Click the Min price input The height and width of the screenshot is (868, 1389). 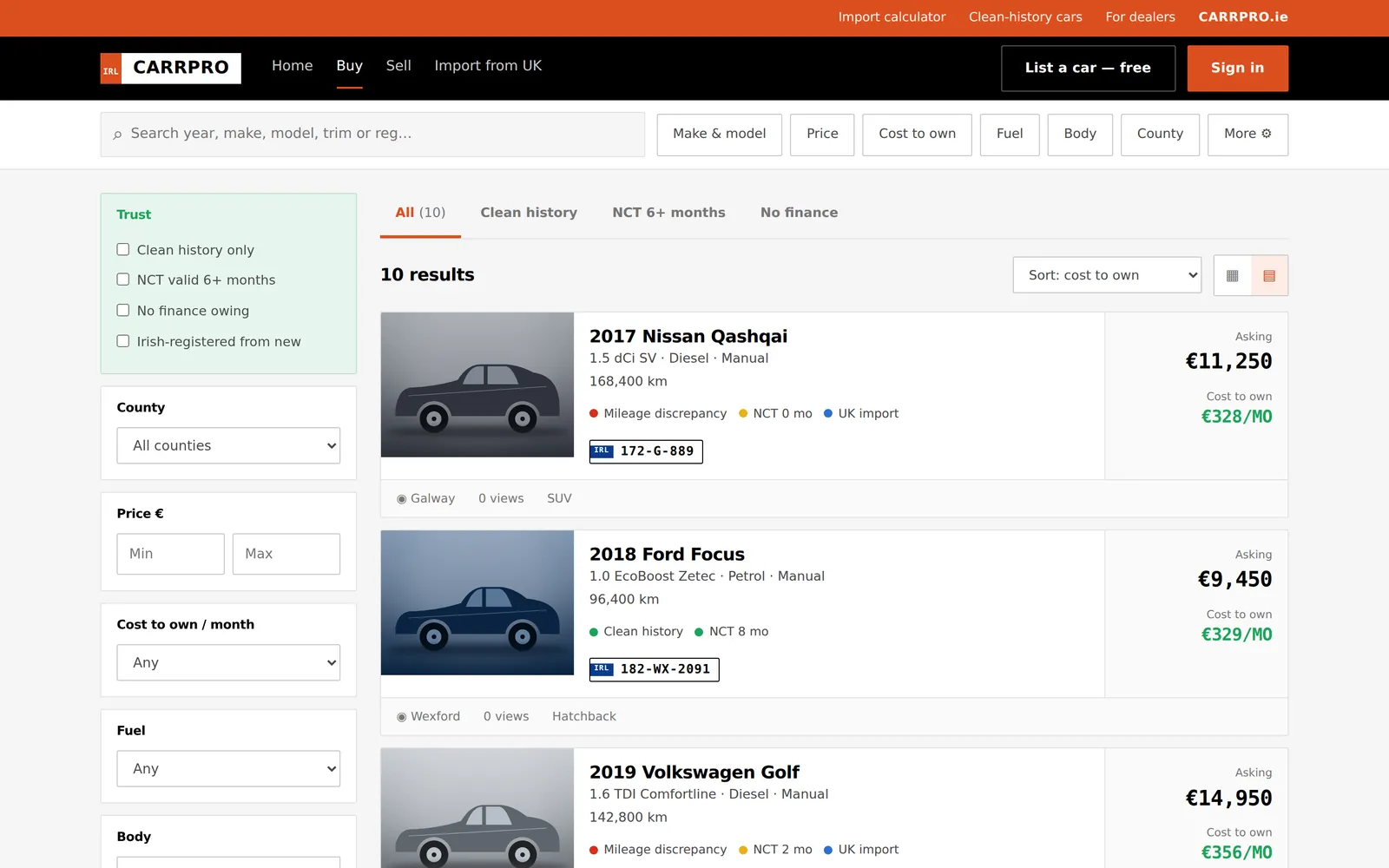(x=170, y=554)
